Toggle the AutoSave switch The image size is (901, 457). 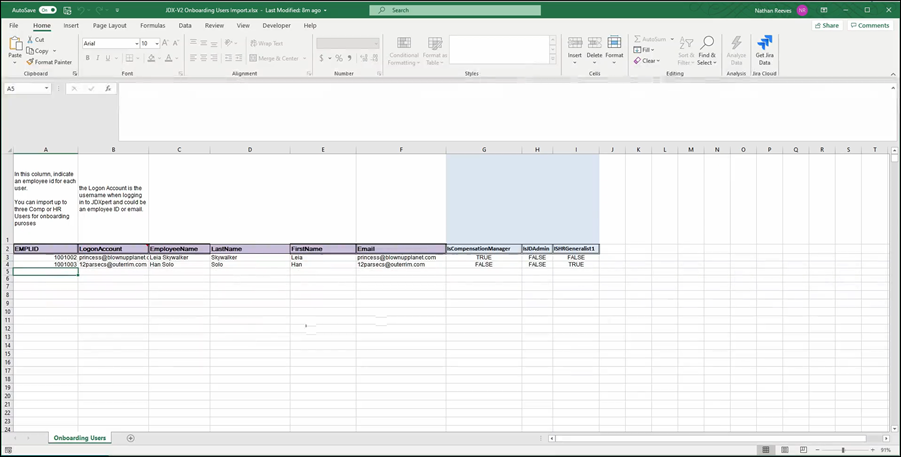tap(47, 10)
